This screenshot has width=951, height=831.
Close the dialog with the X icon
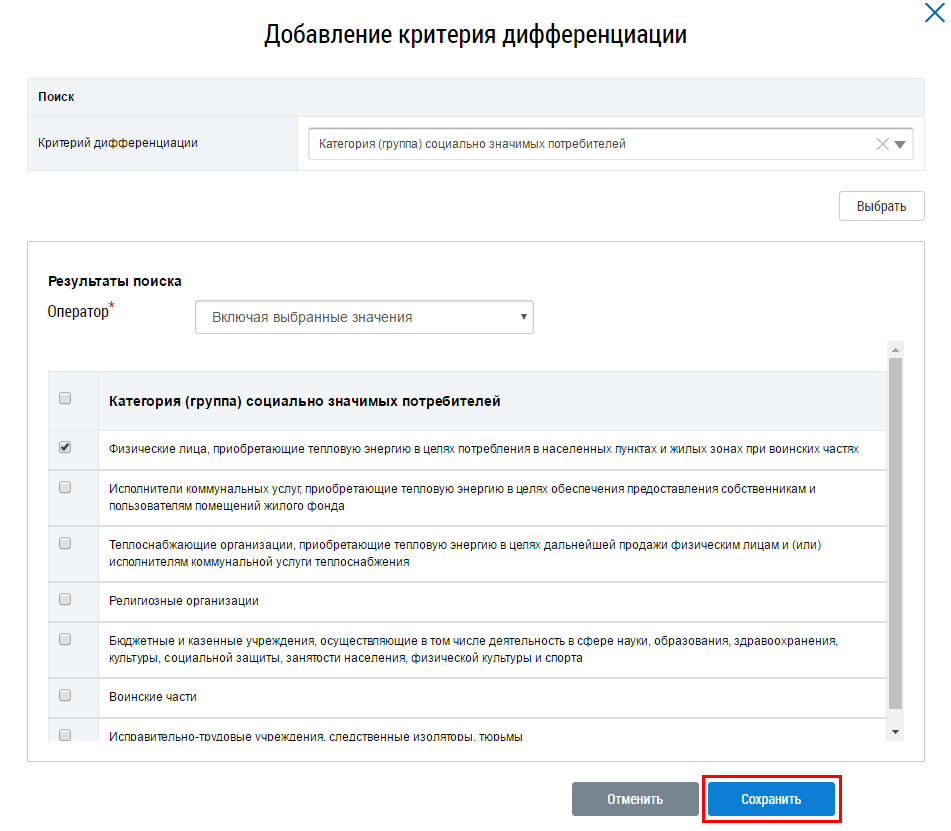(934, 13)
